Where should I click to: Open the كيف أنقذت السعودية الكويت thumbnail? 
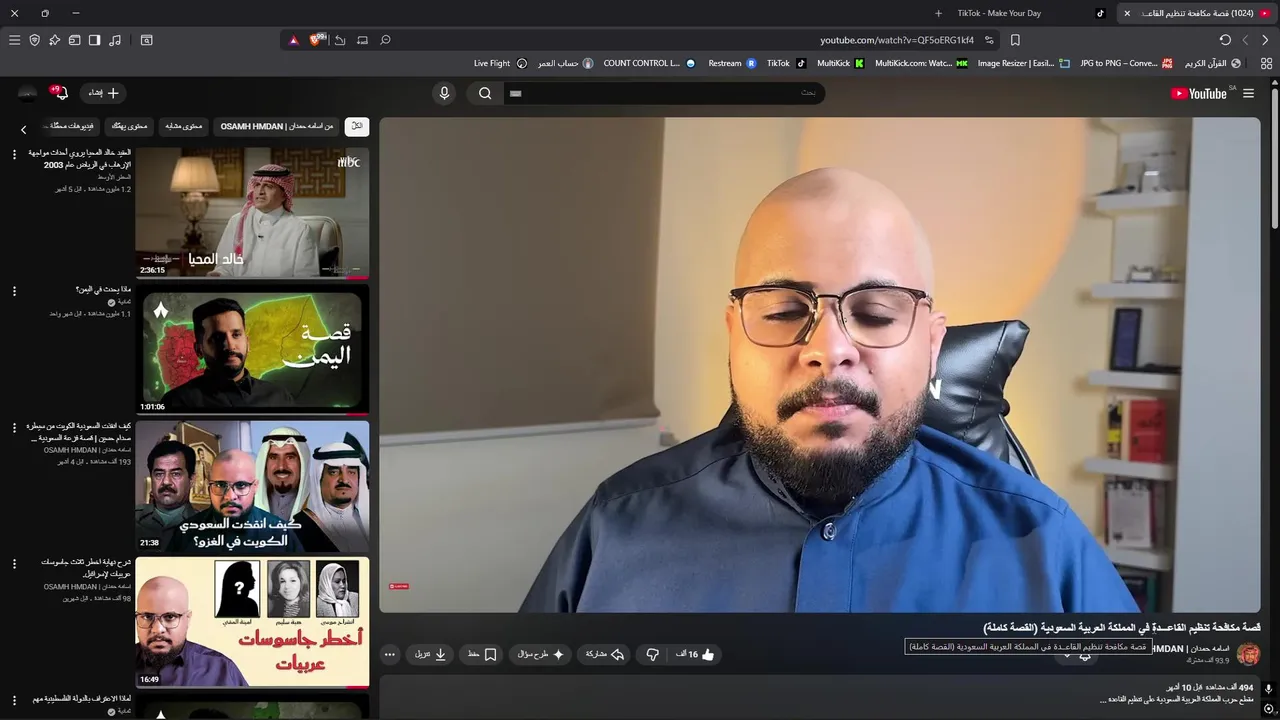click(252, 486)
